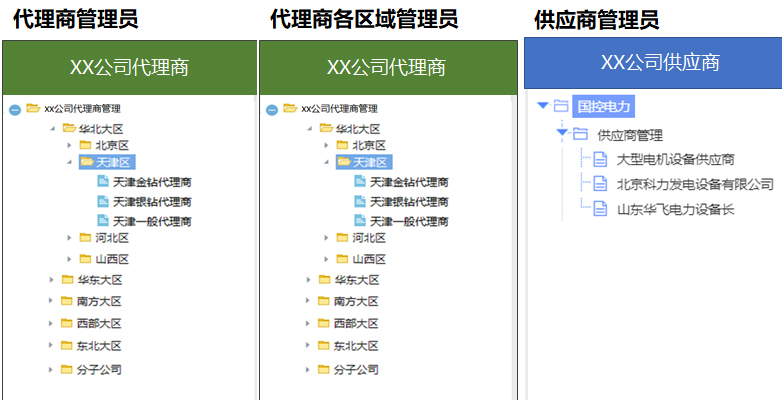This screenshot has height=400, width=782.
Task: Expand 华东大区 arrow in the middle tree
Action: tap(309, 280)
